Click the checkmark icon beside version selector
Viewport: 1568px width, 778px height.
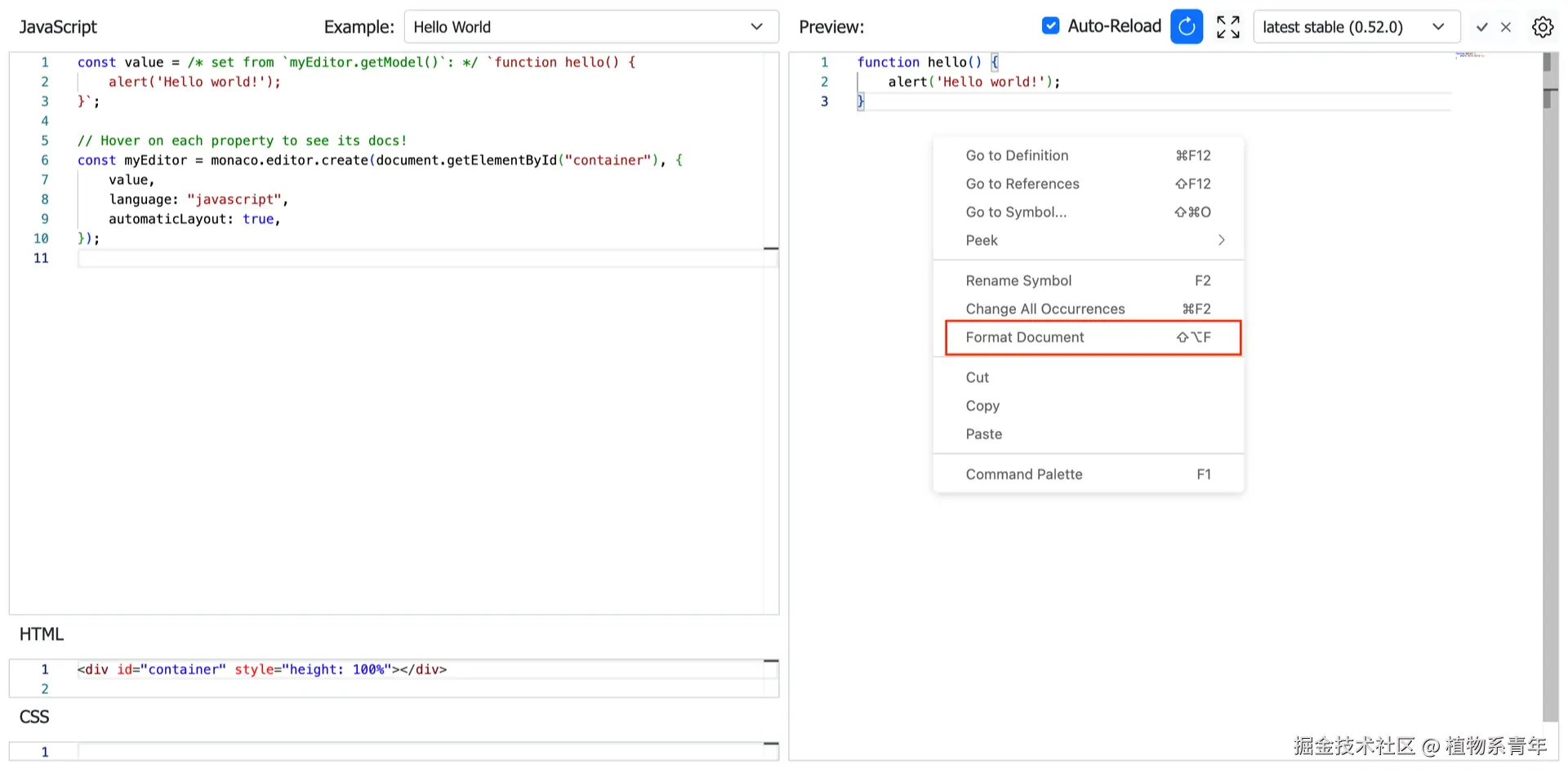[x=1481, y=27]
